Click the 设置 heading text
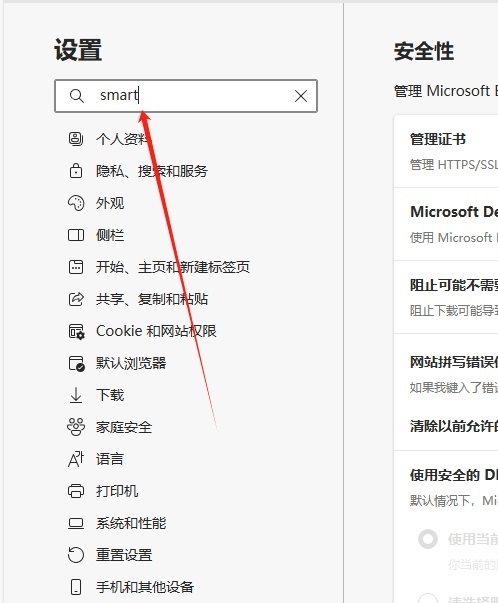The height and width of the screenshot is (603, 498). [x=78, y=50]
